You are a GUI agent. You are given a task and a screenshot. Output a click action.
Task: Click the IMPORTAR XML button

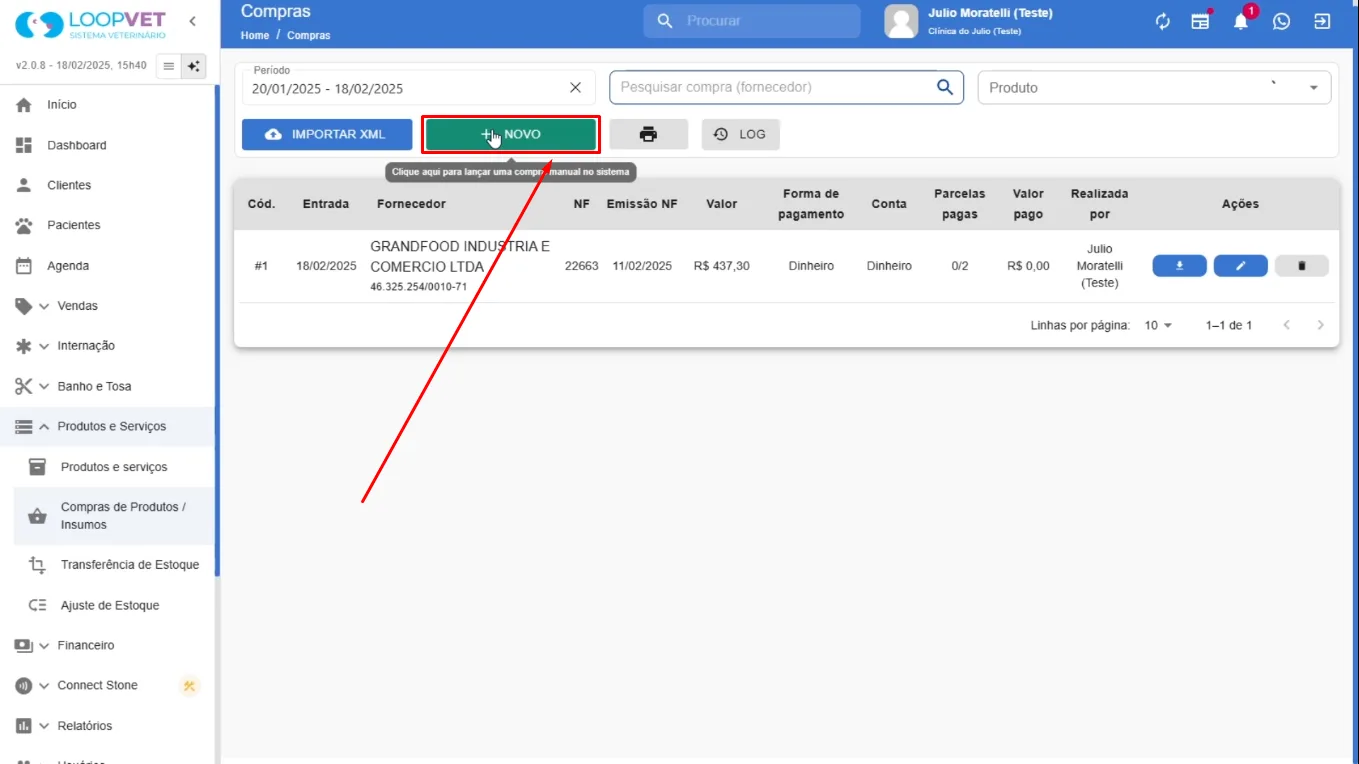(327, 134)
